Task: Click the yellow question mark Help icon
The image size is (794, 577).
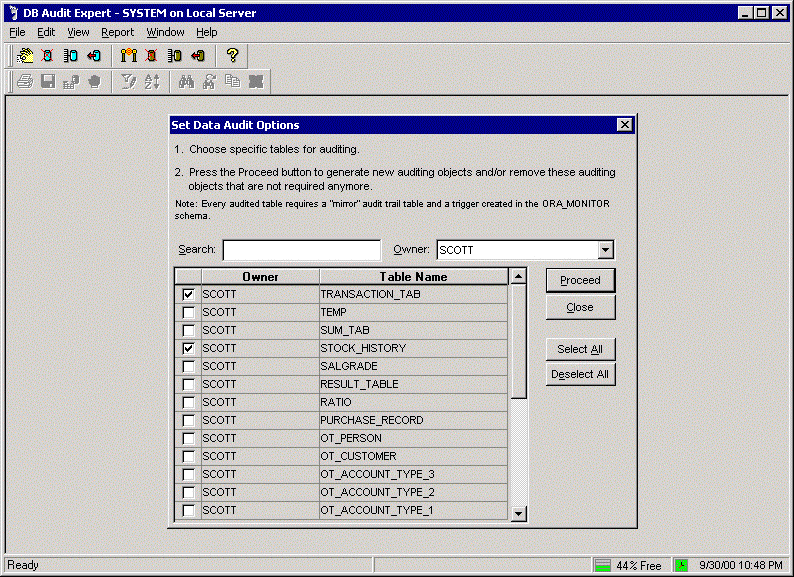Action: coord(232,56)
